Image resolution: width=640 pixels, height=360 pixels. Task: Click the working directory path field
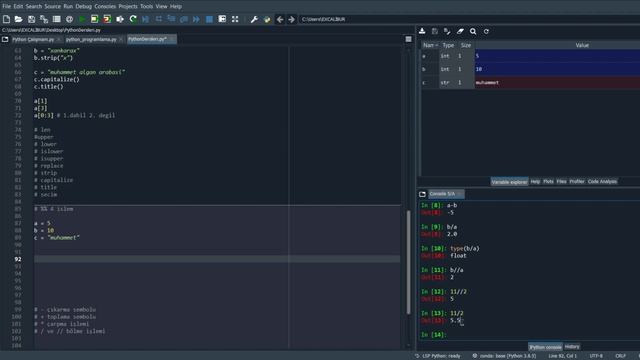(469, 19)
